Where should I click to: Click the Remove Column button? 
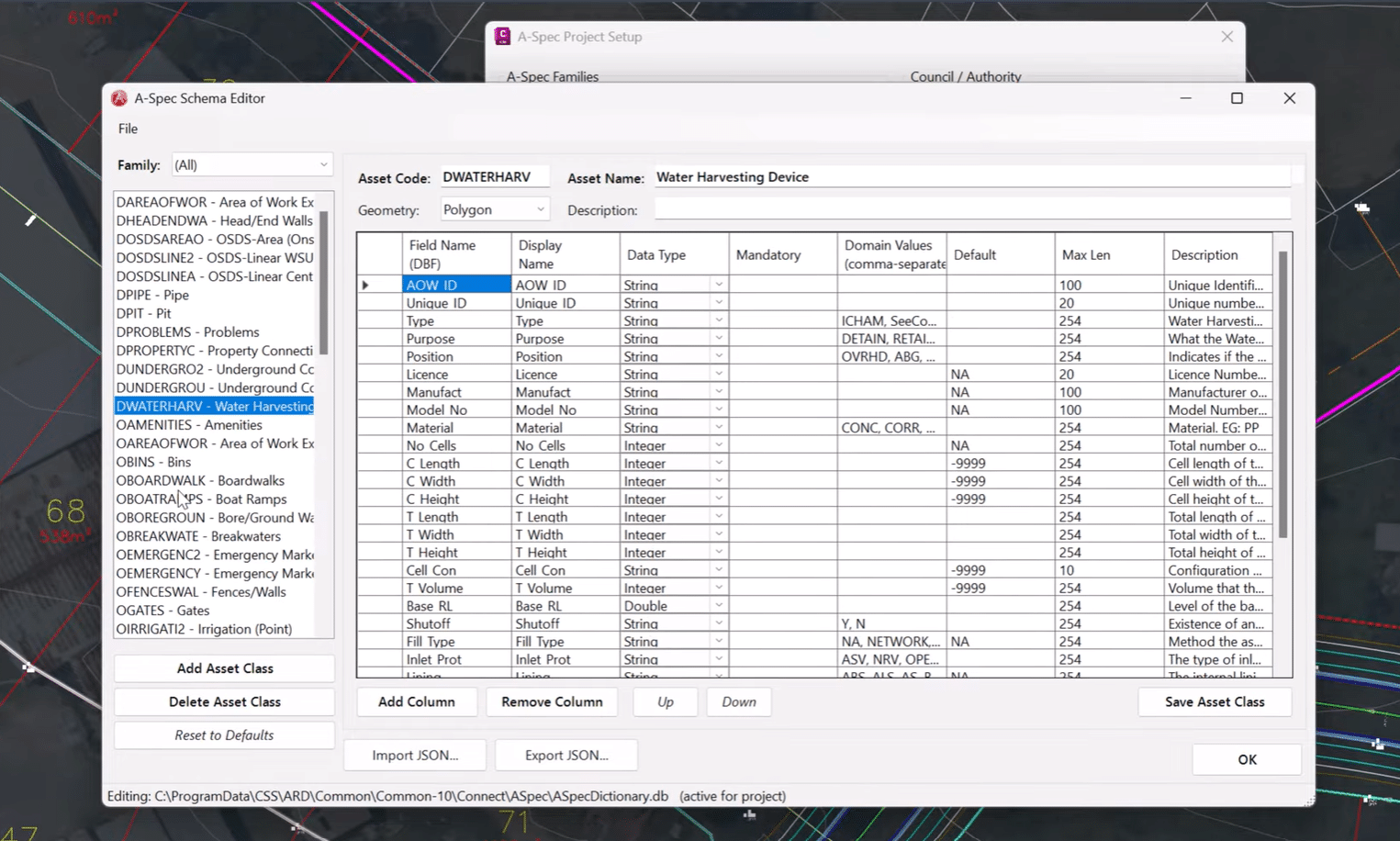click(552, 701)
